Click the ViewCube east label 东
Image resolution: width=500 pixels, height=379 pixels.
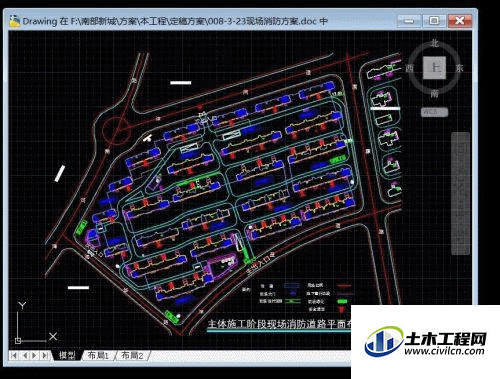(x=460, y=68)
